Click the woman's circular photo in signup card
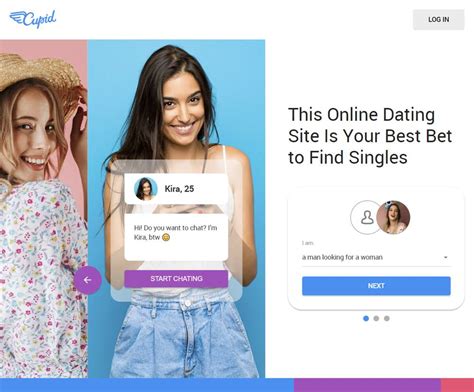The image size is (474, 392). (393, 217)
